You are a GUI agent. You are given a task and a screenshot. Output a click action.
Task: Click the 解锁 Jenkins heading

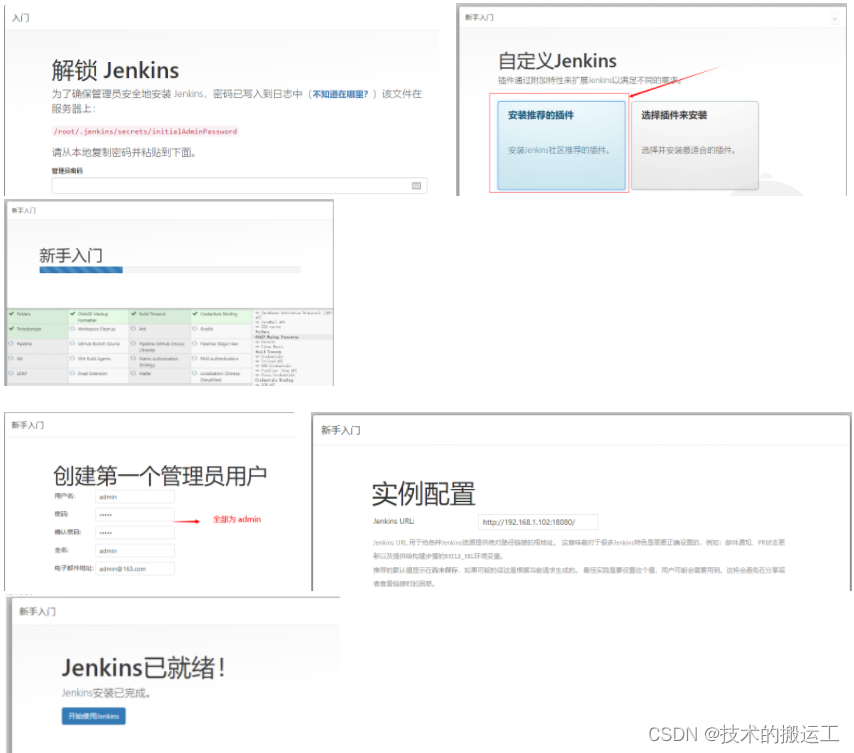click(115, 70)
